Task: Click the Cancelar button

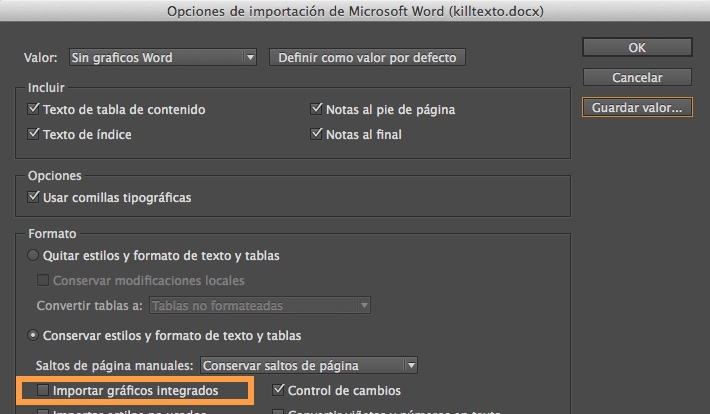Action: (x=637, y=77)
